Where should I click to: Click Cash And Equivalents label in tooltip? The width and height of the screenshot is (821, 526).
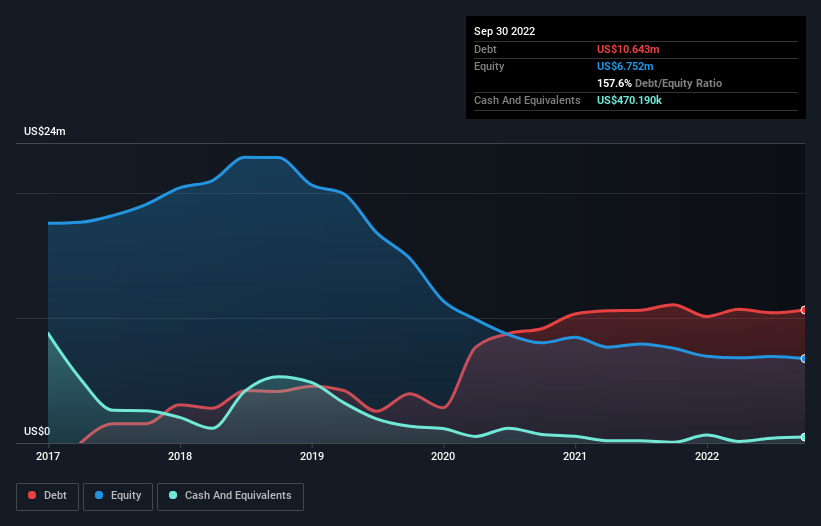527,100
